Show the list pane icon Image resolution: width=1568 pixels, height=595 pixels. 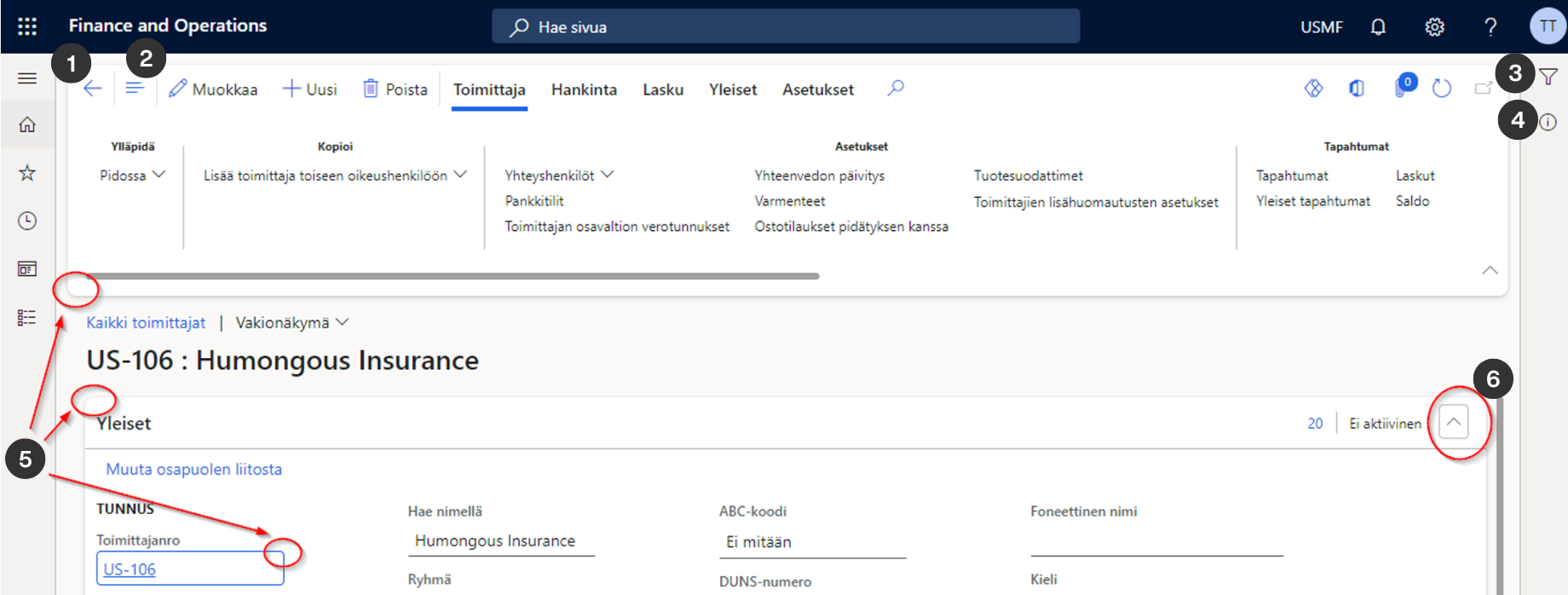pos(135,89)
